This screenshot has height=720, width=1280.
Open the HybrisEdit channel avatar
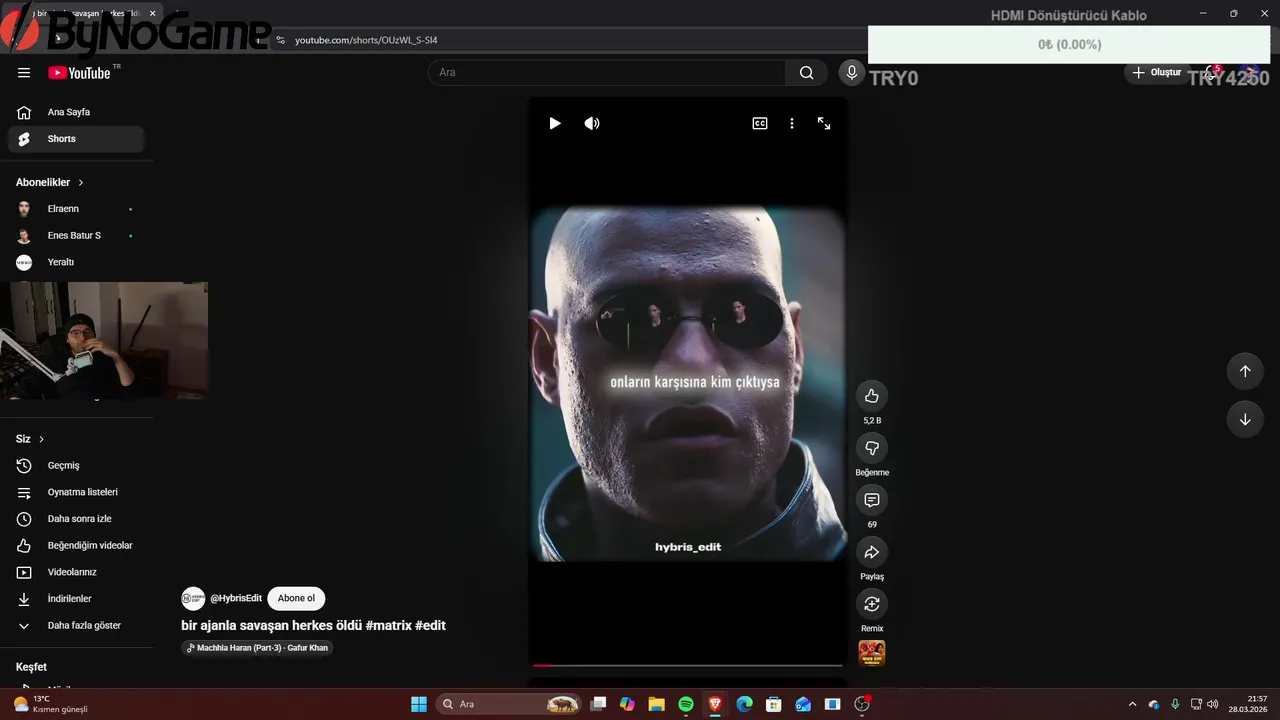pos(193,598)
